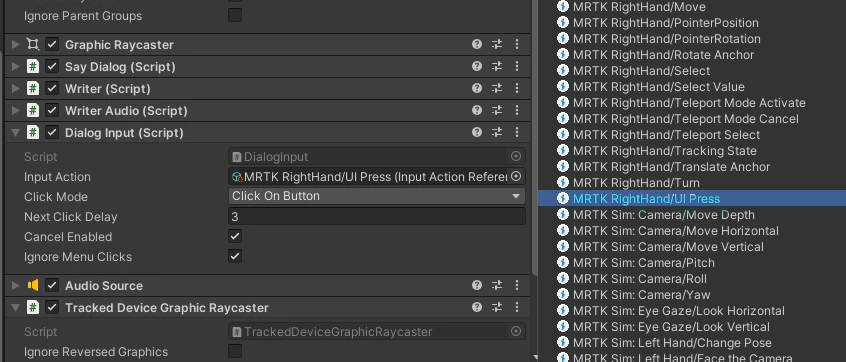Open Graphic Raycaster context menu (three dots)

[517, 44]
